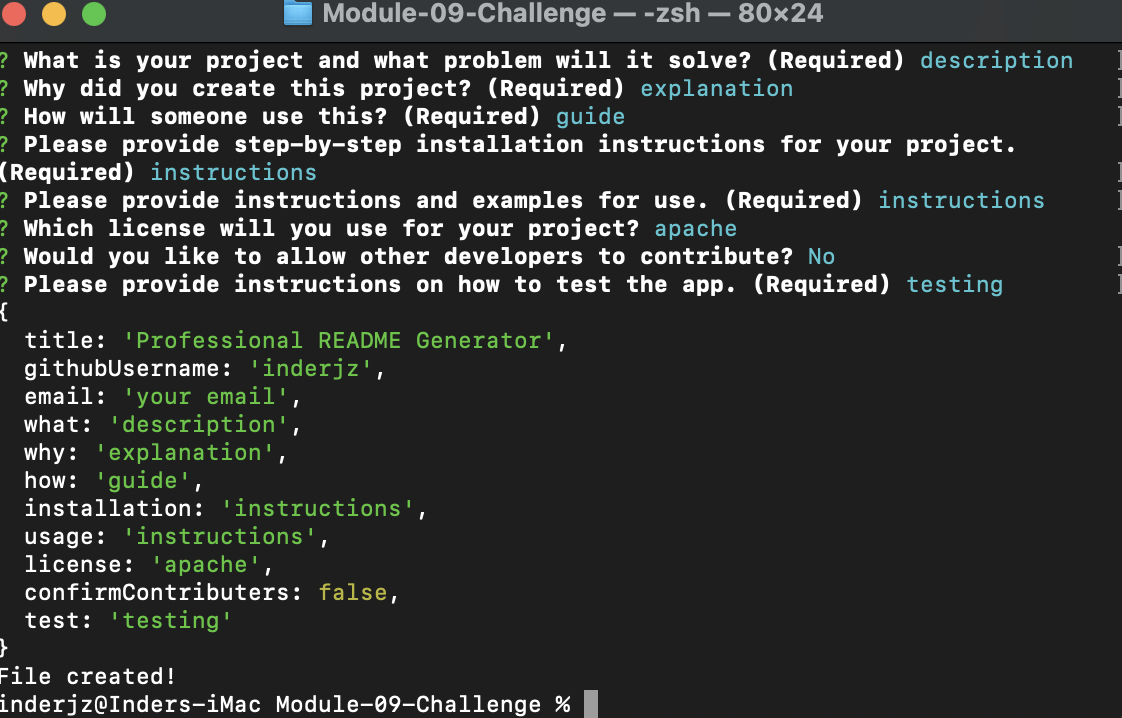Click the 'your email' placeholder value
The height and width of the screenshot is (718, 1122).
[x=207, y=396]
